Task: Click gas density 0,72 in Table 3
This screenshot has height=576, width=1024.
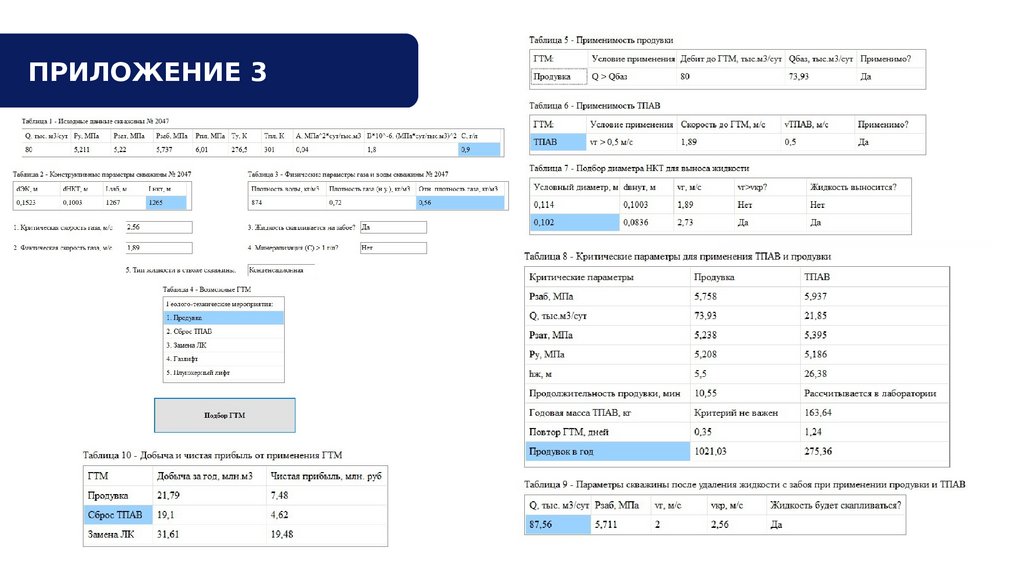Action: [x=335, y=202]
